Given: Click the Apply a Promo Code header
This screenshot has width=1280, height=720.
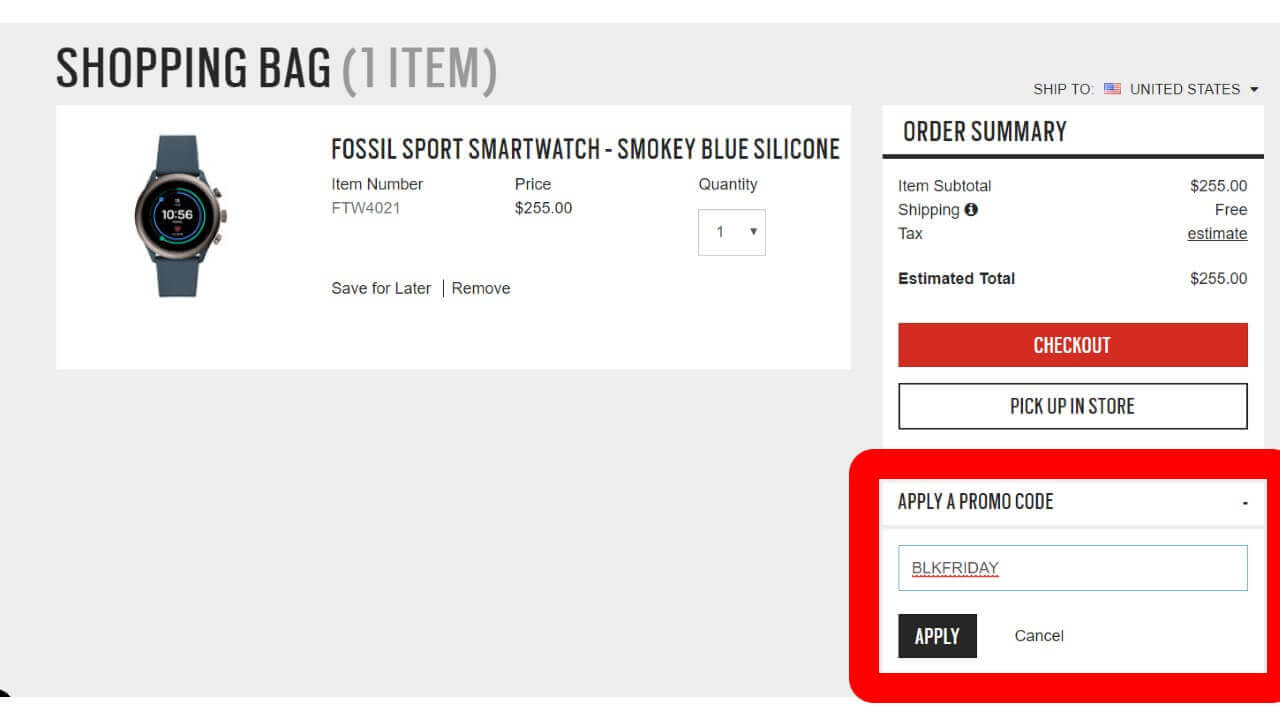Looking at the screenshot, I should pos(975,502).
